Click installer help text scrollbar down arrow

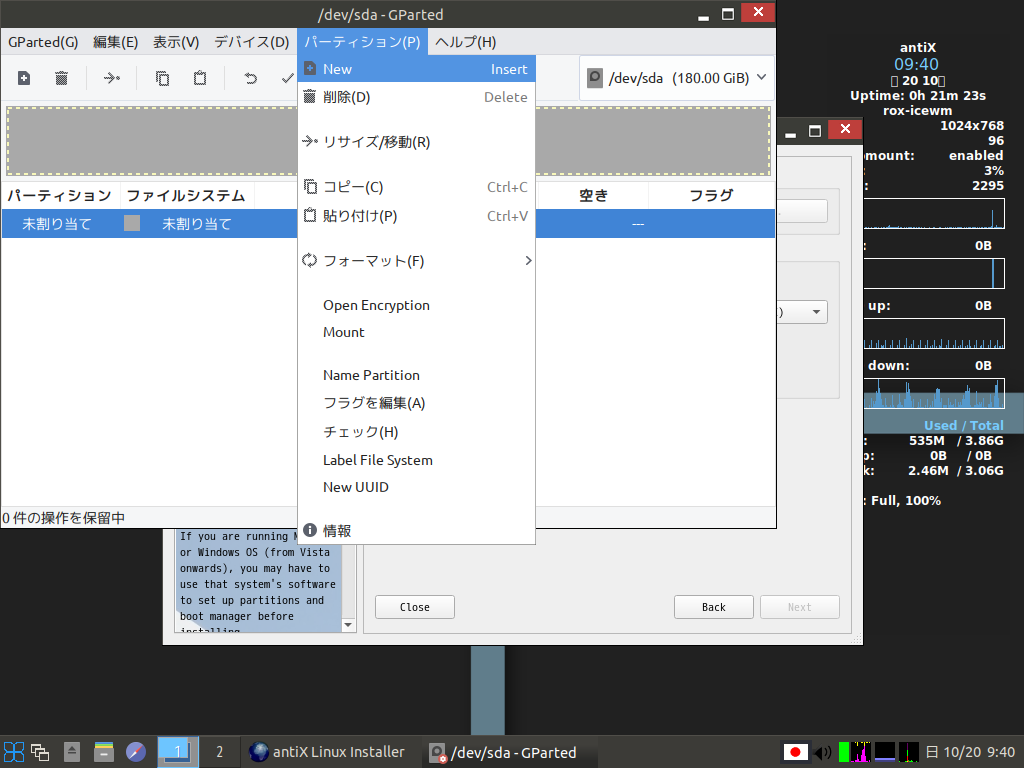pos(348,625)
